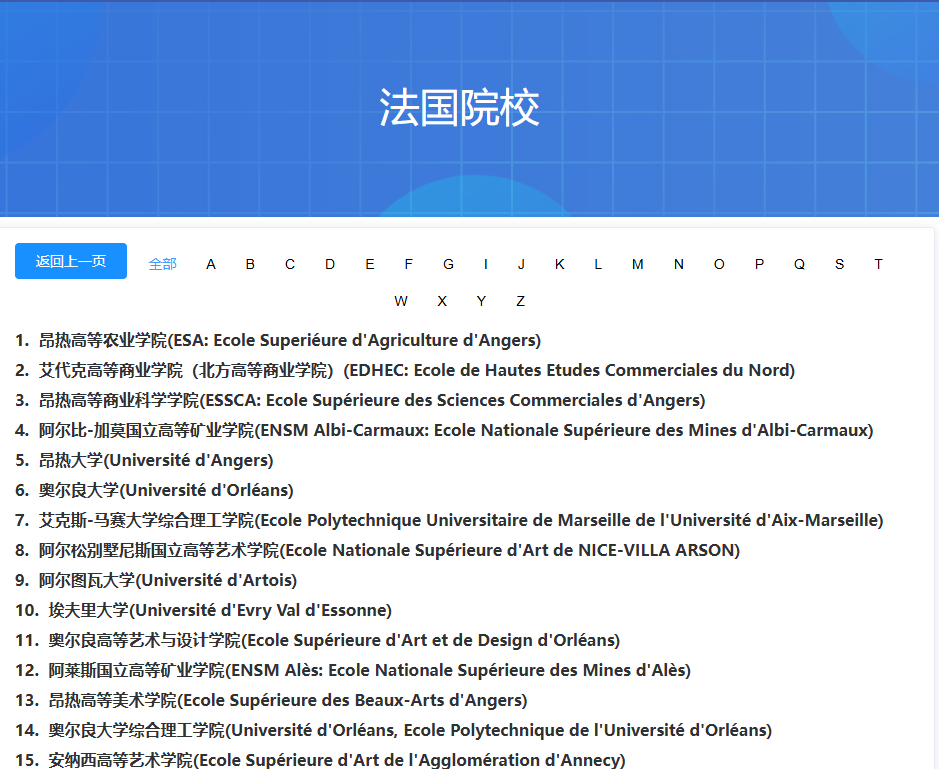Open 埃夫里大学 (Evry Val d'Essonne) entry
The width and height of the screenshot is (939, 769).
(220, 610)
